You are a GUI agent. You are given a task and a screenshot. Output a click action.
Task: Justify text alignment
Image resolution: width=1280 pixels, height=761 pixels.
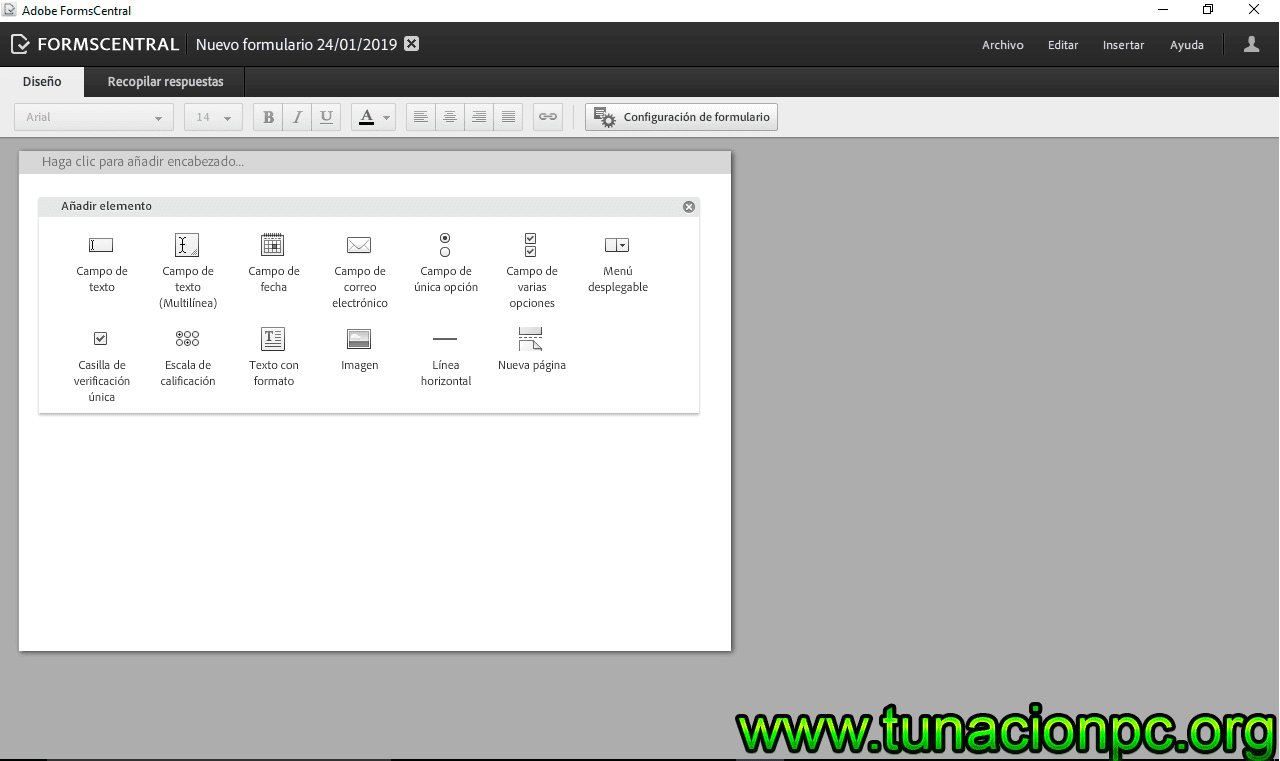pyautogui.click(x=508, y=117)
